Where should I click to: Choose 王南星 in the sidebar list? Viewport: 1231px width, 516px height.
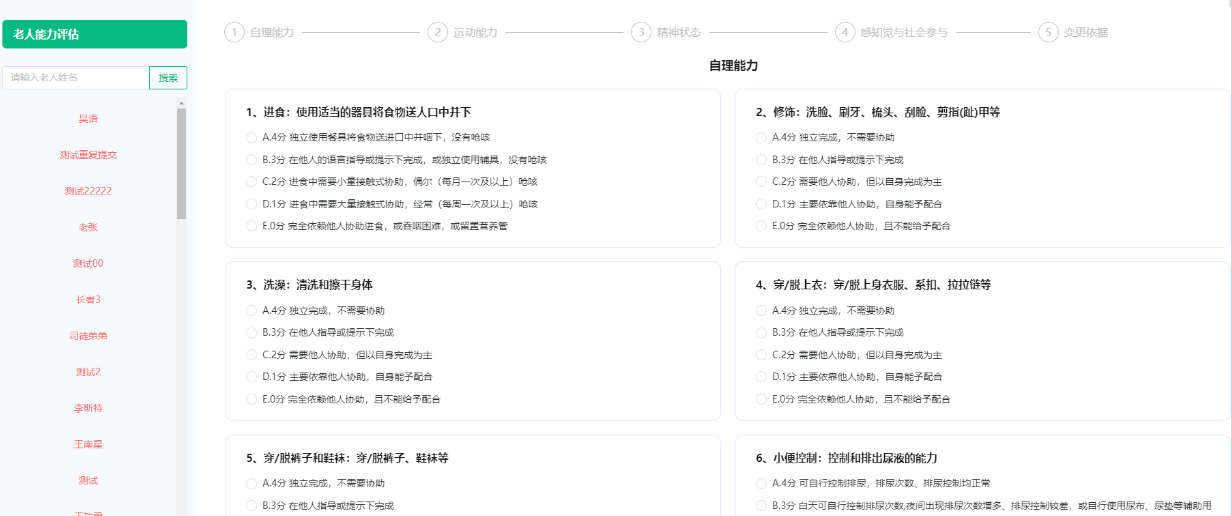click(88, 444)
